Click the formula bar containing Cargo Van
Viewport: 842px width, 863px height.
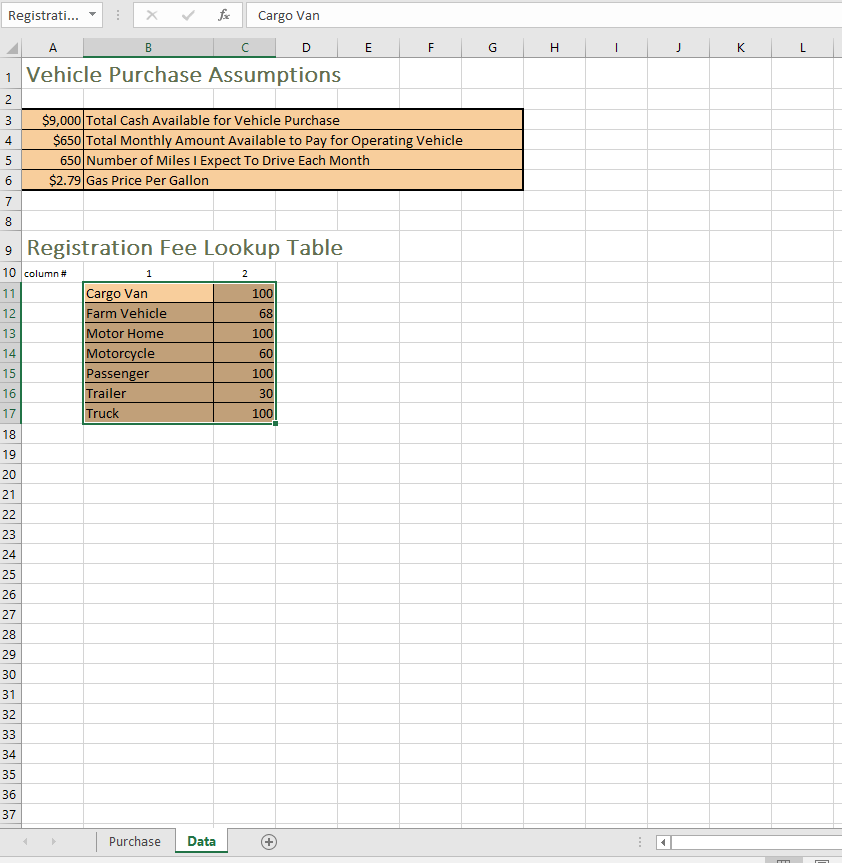[544, 15]
